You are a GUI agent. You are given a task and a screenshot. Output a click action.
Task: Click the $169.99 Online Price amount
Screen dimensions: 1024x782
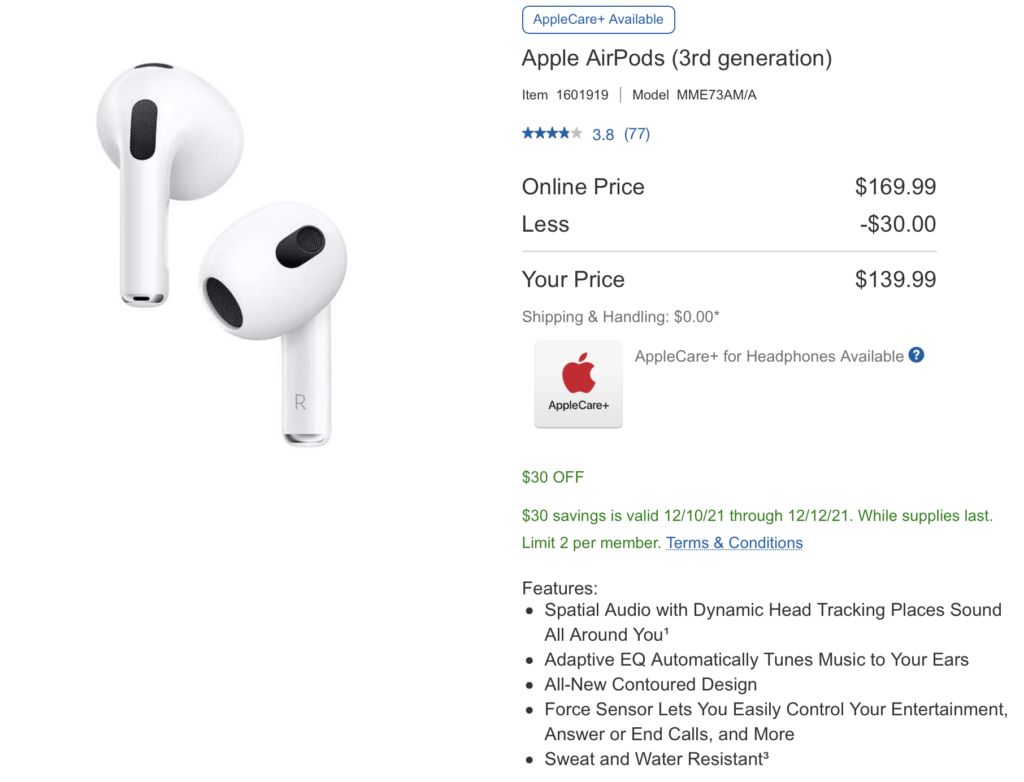click(x=895, y=187)
